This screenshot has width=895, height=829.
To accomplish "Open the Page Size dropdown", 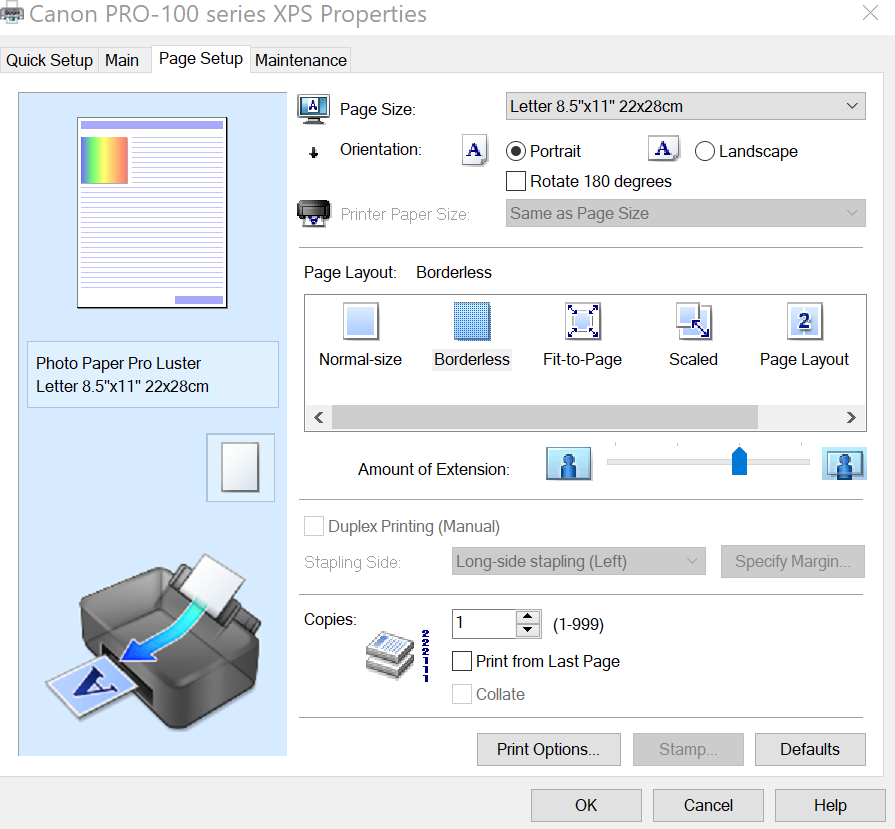I will click(x=685, y=106).
